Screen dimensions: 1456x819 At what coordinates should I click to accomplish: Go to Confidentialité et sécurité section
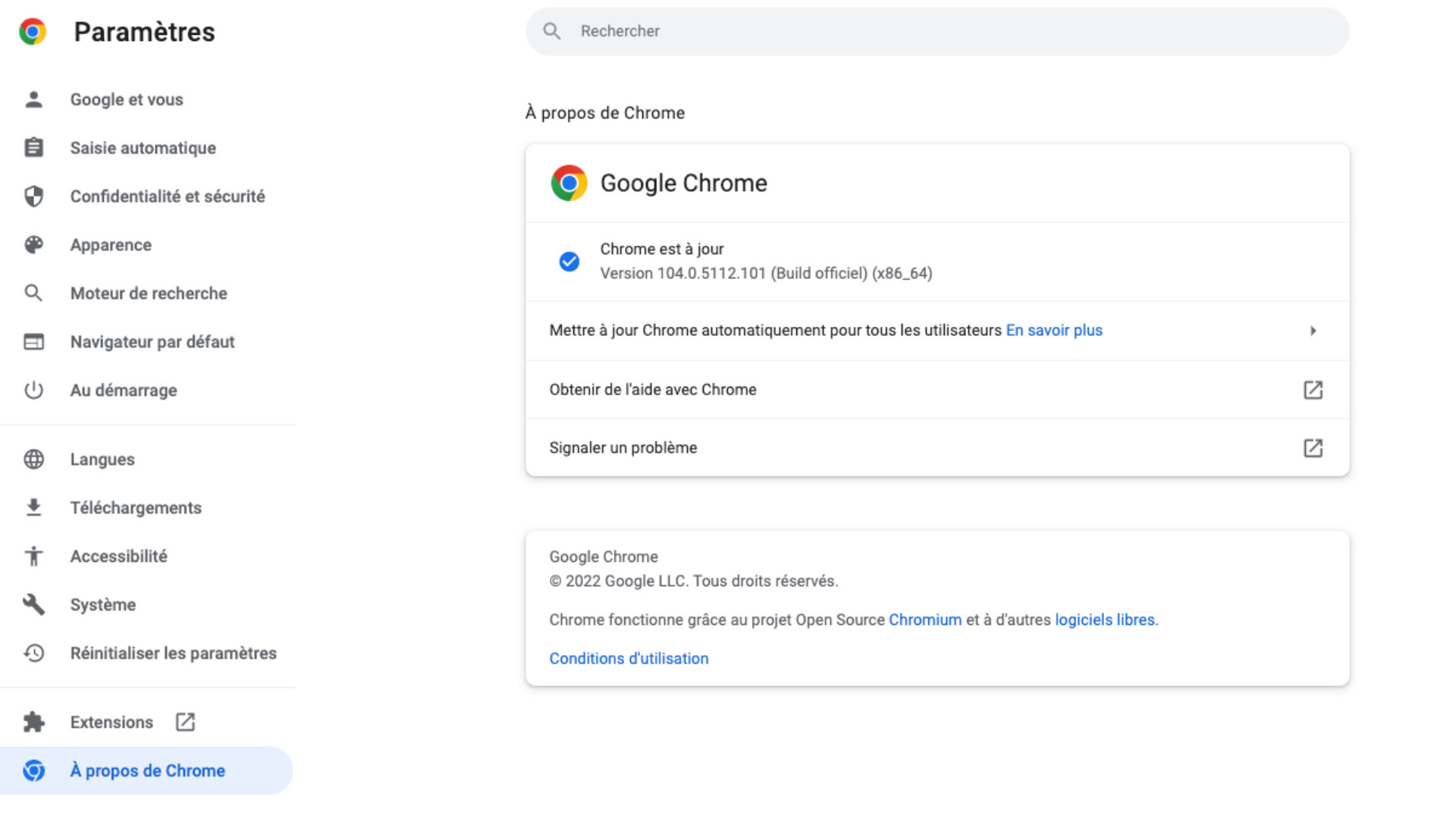[168, 196]
